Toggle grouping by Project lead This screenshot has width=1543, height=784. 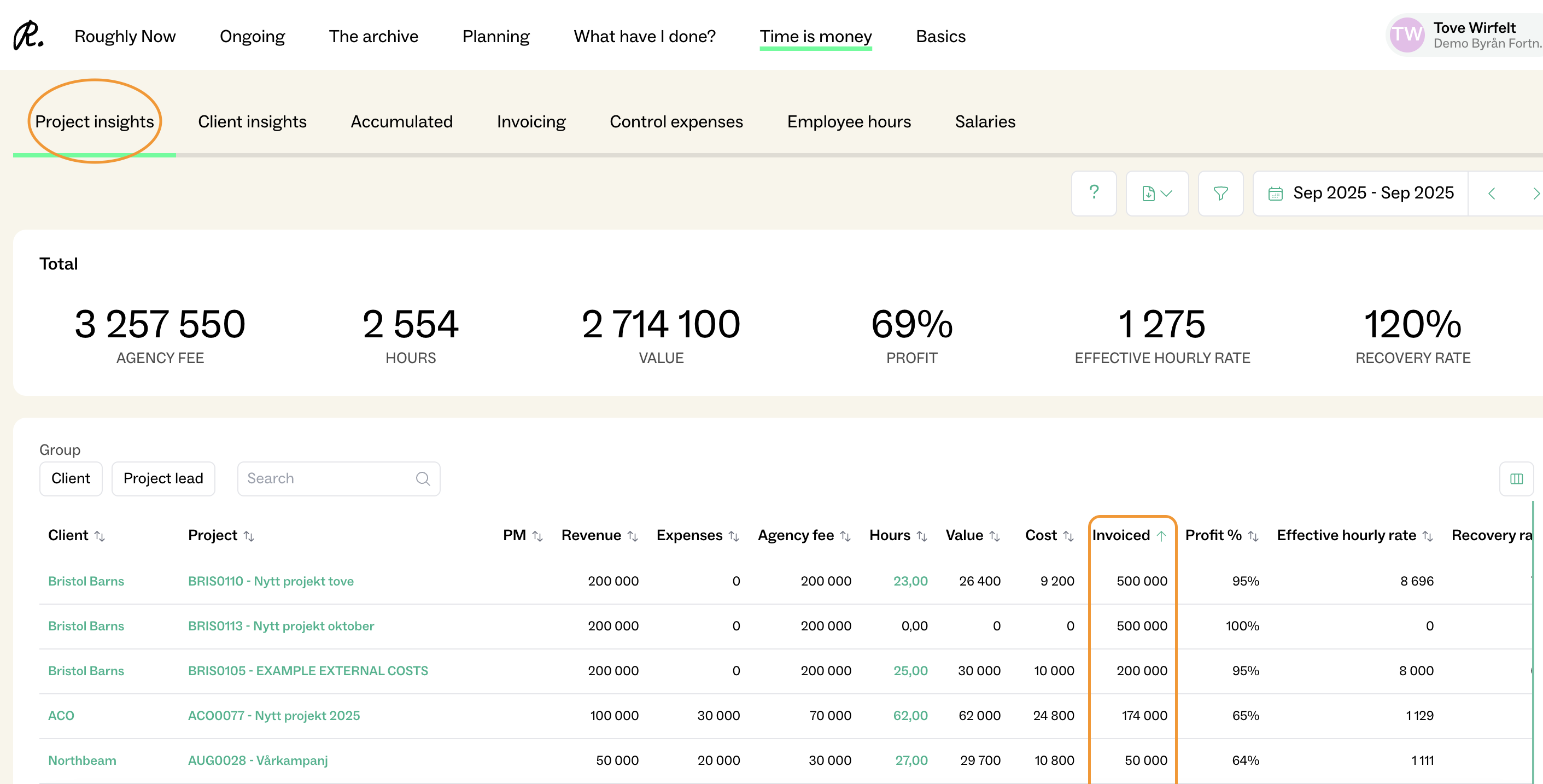tap(163, 478)
